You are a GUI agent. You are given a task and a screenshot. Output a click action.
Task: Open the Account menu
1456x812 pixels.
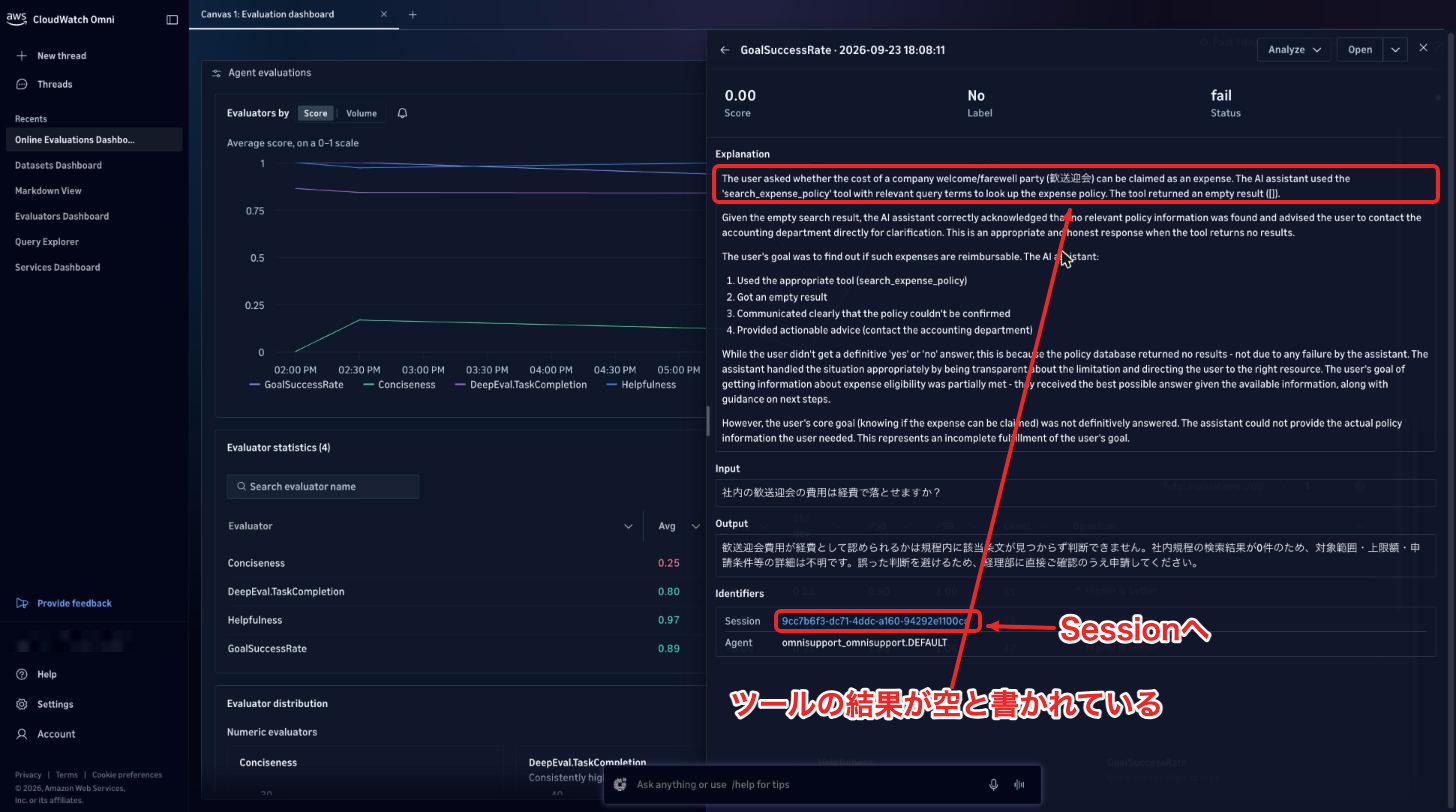pos(46,734)
